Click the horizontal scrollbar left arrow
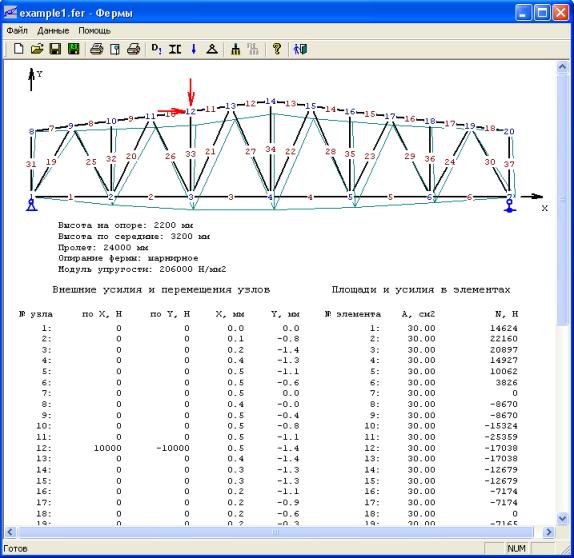 pos(10,532)
